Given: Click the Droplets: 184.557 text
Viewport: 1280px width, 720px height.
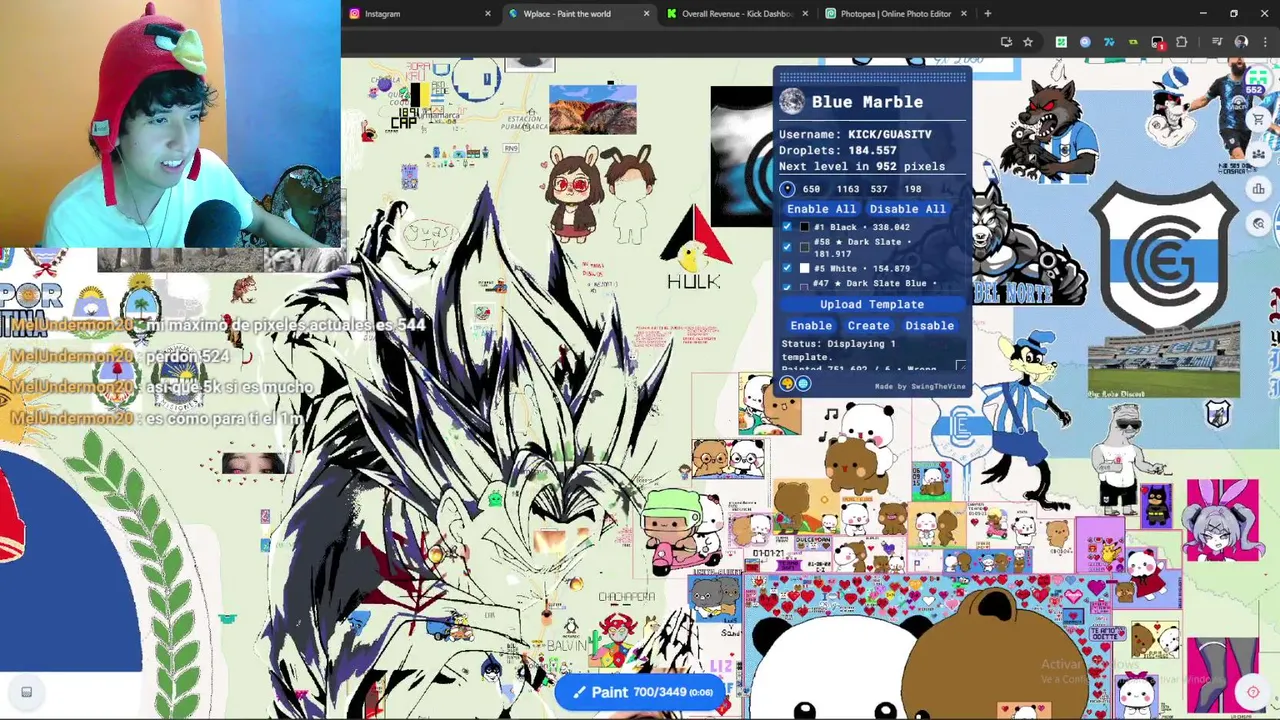Looking at the screenshot, I should tap(838, 150).
